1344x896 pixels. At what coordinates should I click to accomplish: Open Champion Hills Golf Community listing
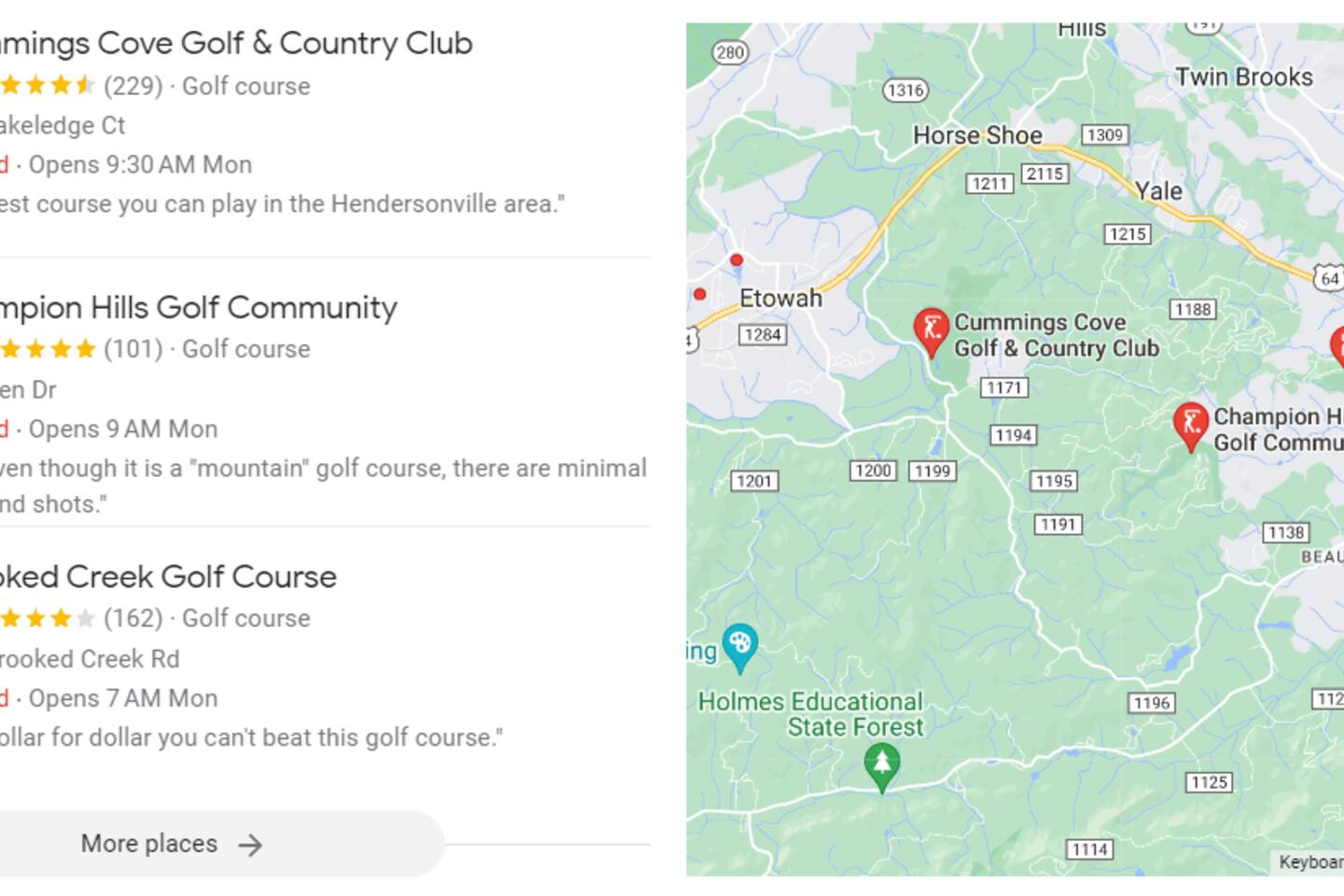coord(198,307)
